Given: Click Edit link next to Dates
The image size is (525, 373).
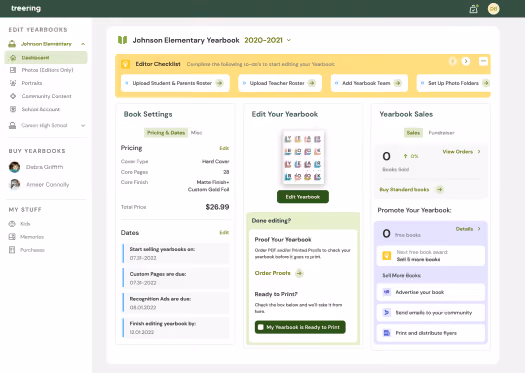Looking at the screenshot, I should (x=224, y=232).
